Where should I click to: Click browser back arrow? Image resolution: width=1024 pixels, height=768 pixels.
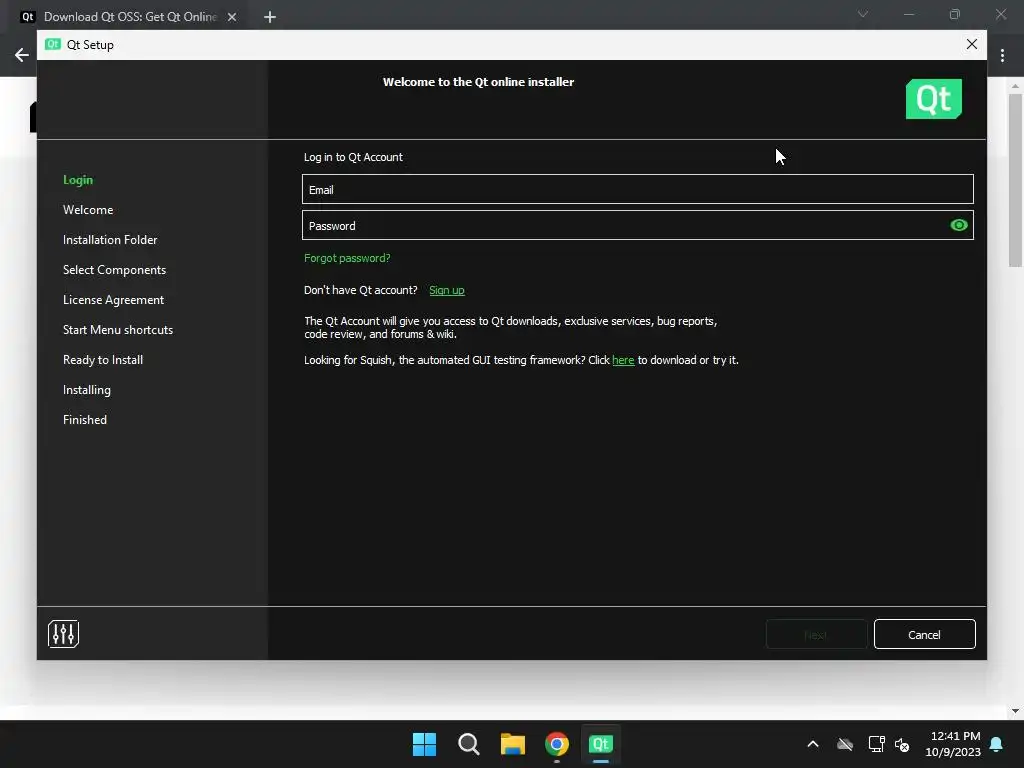(x=22, y=55)
